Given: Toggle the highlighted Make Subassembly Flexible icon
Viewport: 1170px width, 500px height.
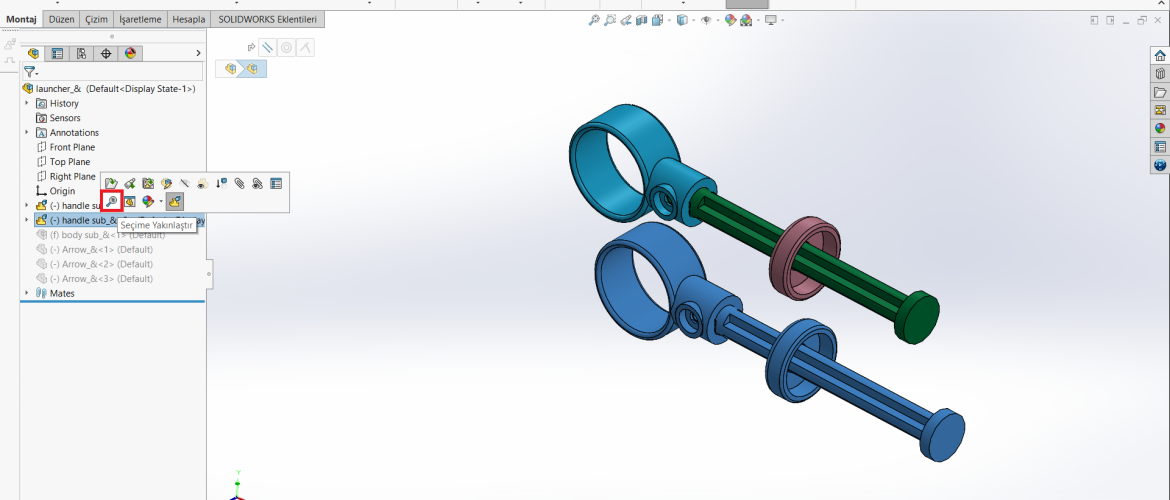Looking at the screenshot, I should pyautogui.click(x=175, y=202).
